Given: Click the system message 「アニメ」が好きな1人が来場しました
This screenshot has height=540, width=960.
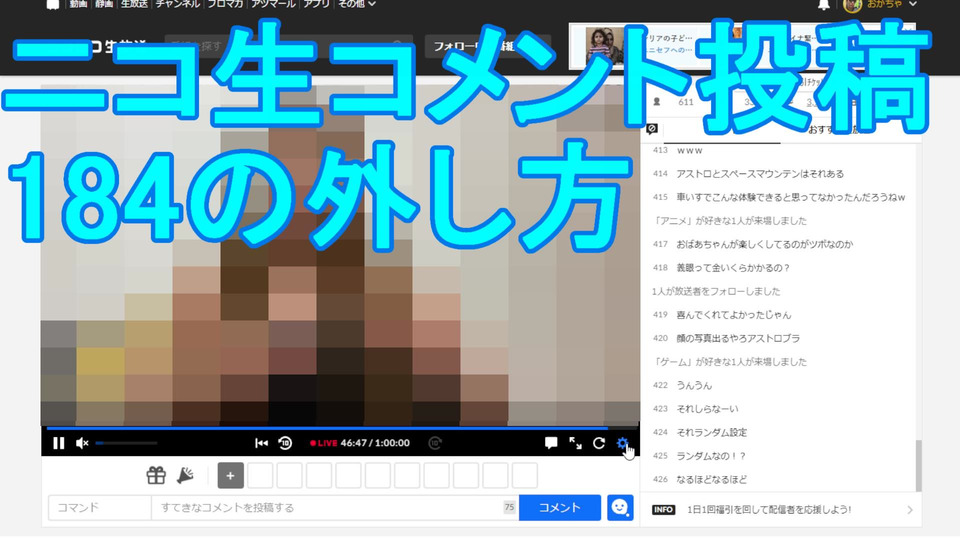Looking at the screenshot, I should pos(730,220).
